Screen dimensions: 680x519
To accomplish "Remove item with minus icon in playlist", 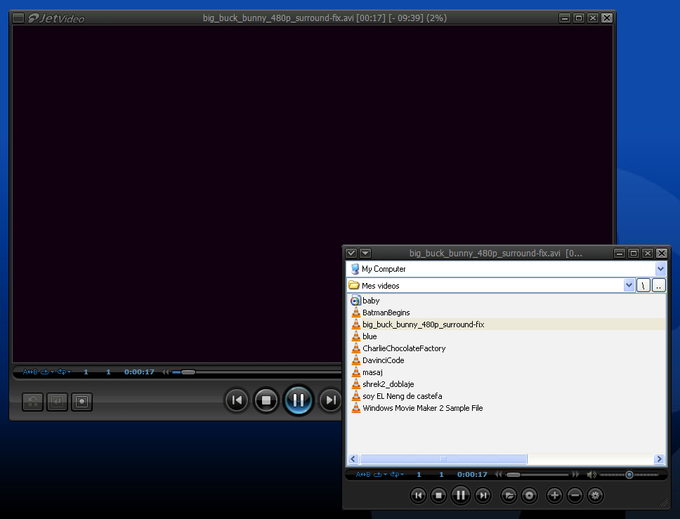I will pos(575,495).
